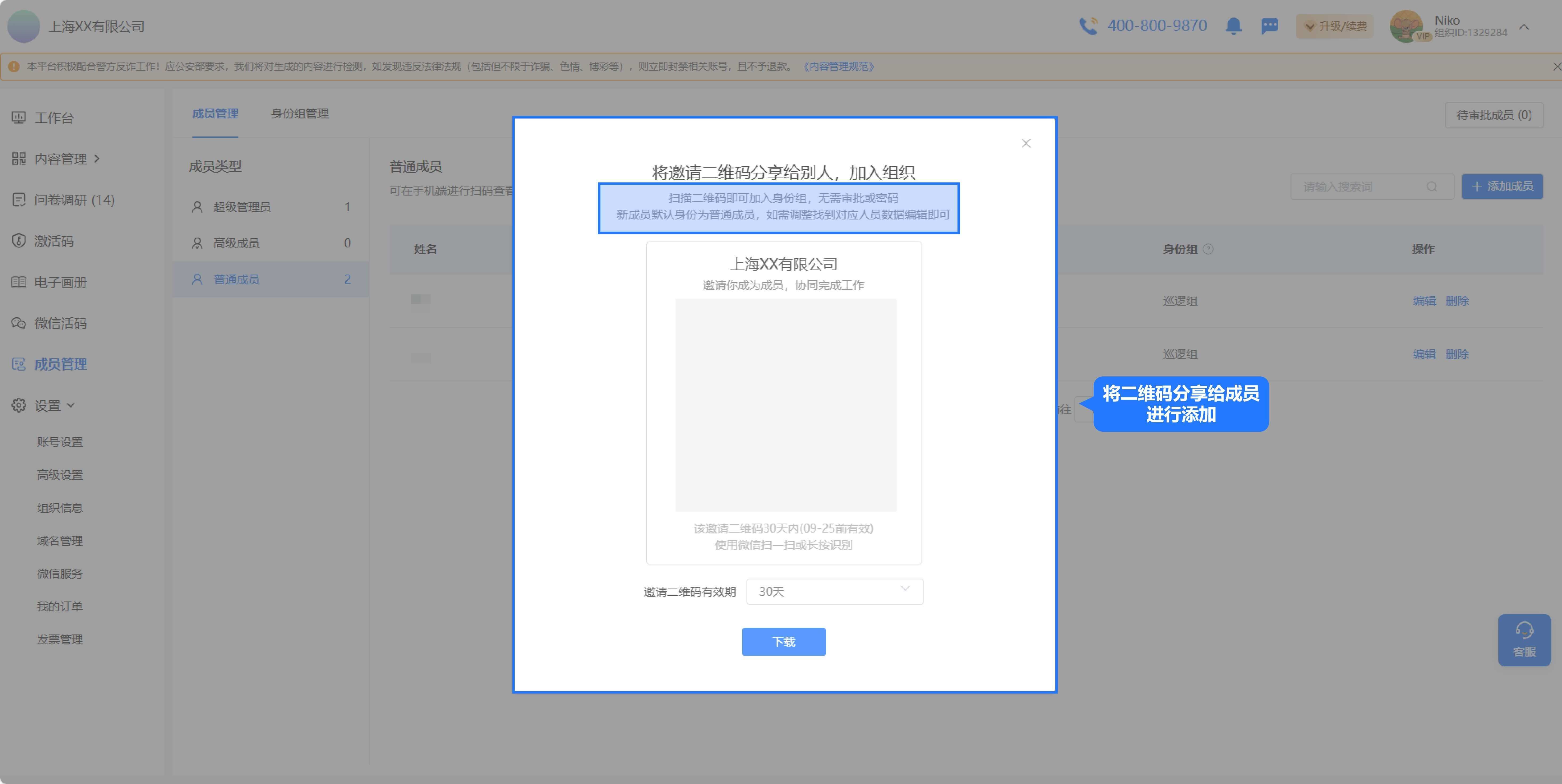Switch to the 身份组管理 tab

pyautogui.click(x=300, y=114)
